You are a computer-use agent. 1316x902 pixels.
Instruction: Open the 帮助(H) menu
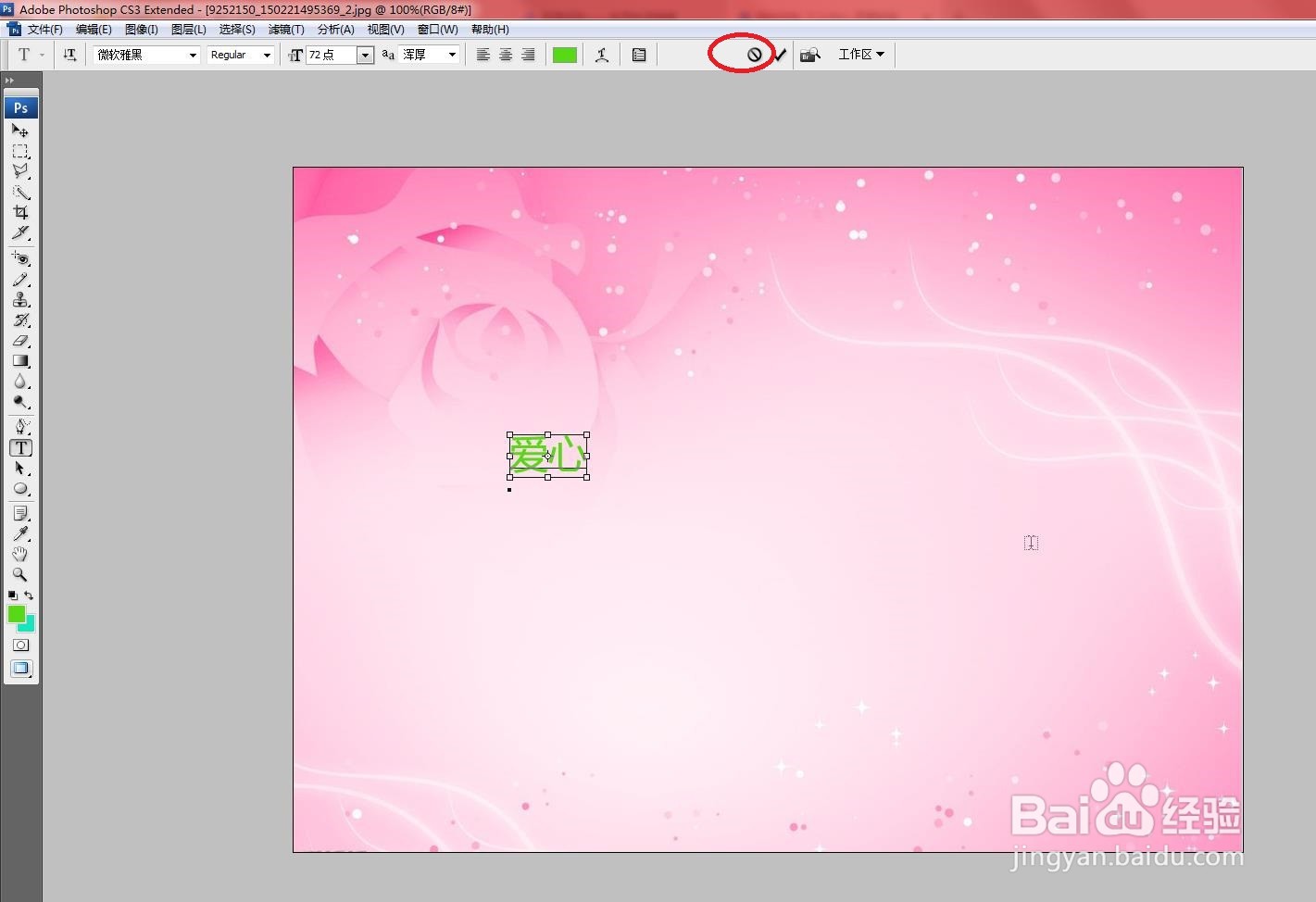point(490,30)
